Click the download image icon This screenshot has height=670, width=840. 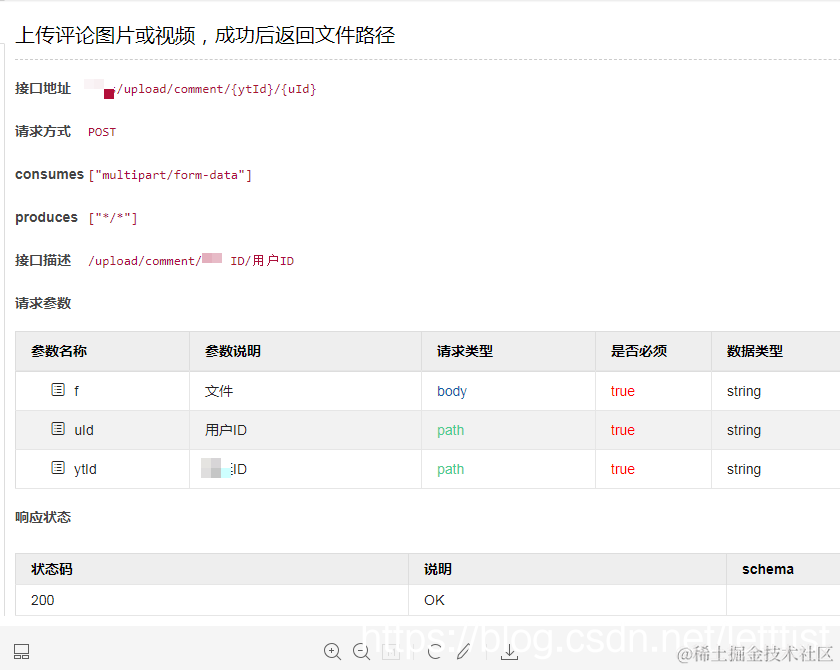tap(509, 652)
